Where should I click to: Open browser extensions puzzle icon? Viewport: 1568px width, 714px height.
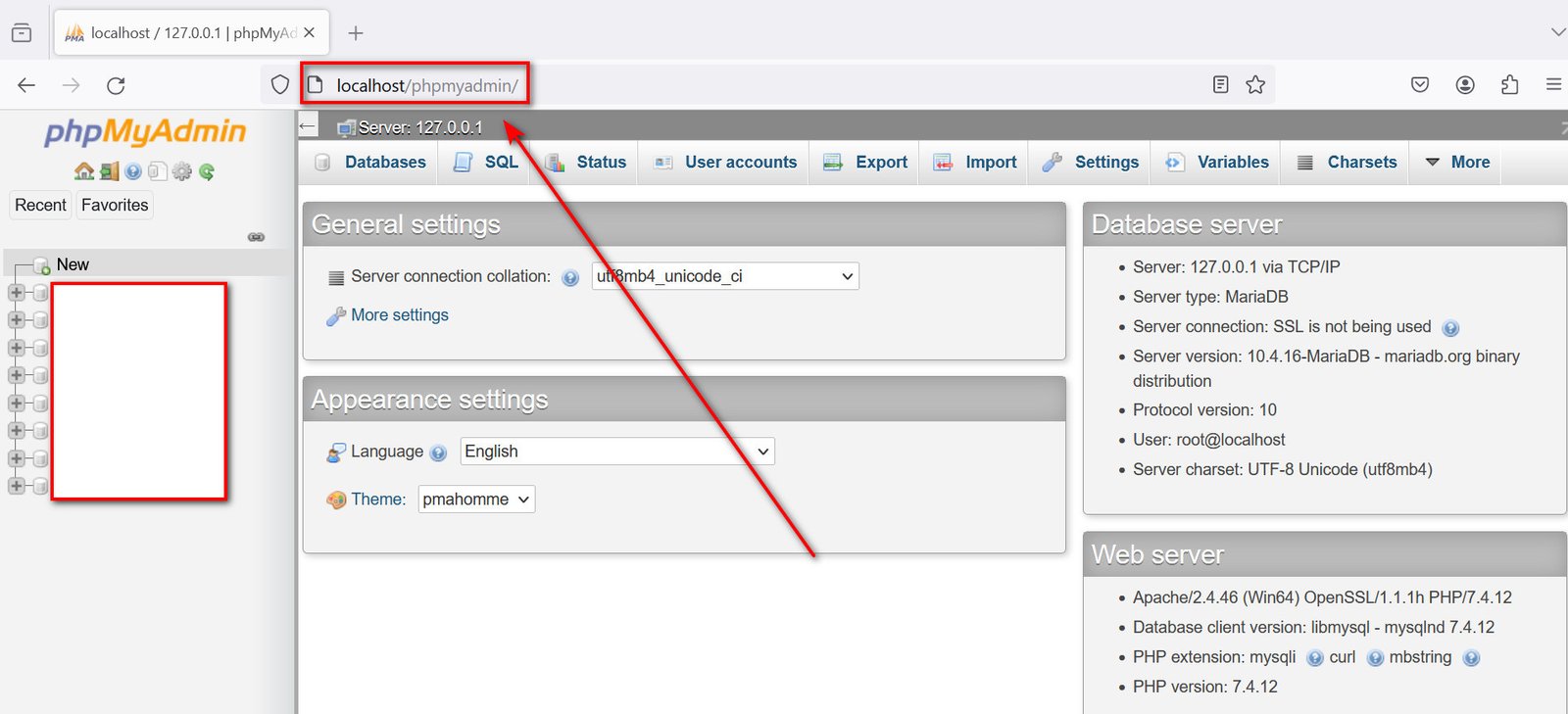click(x=1510, y=85)
